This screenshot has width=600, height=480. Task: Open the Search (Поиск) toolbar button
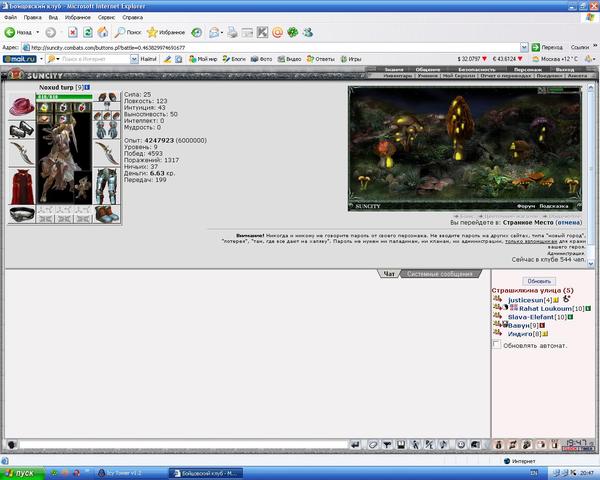pyautogui.click(x=128, y=33)
